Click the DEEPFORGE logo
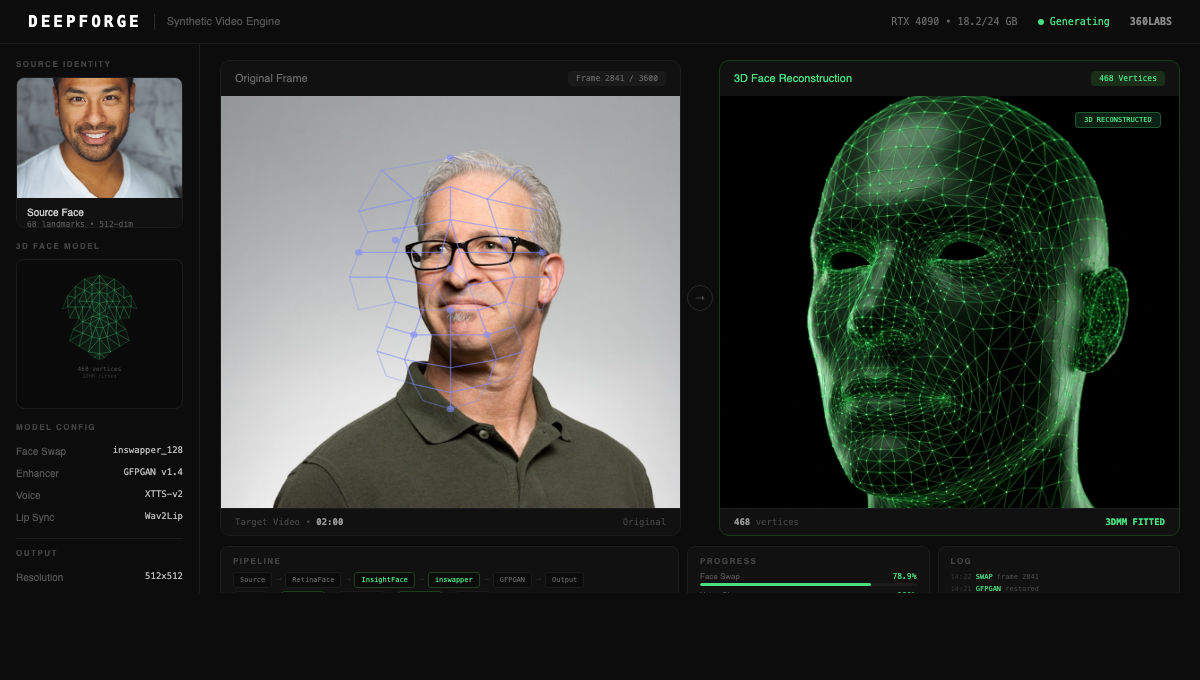 85,21
